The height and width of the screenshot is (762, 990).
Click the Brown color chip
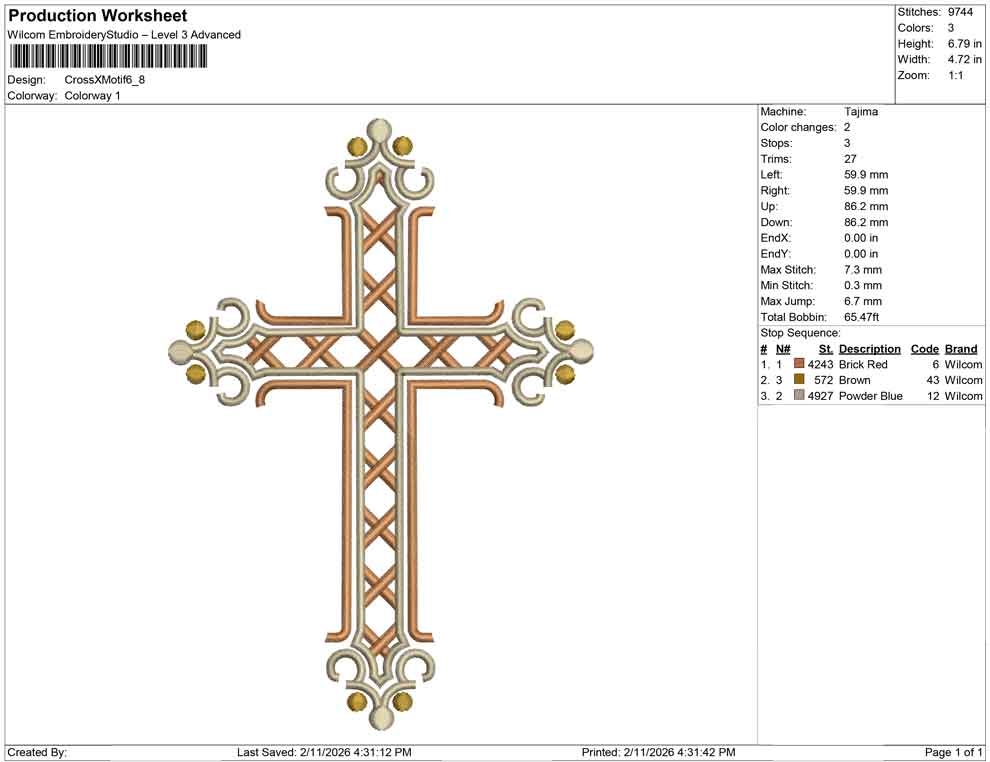pos(799,380)
